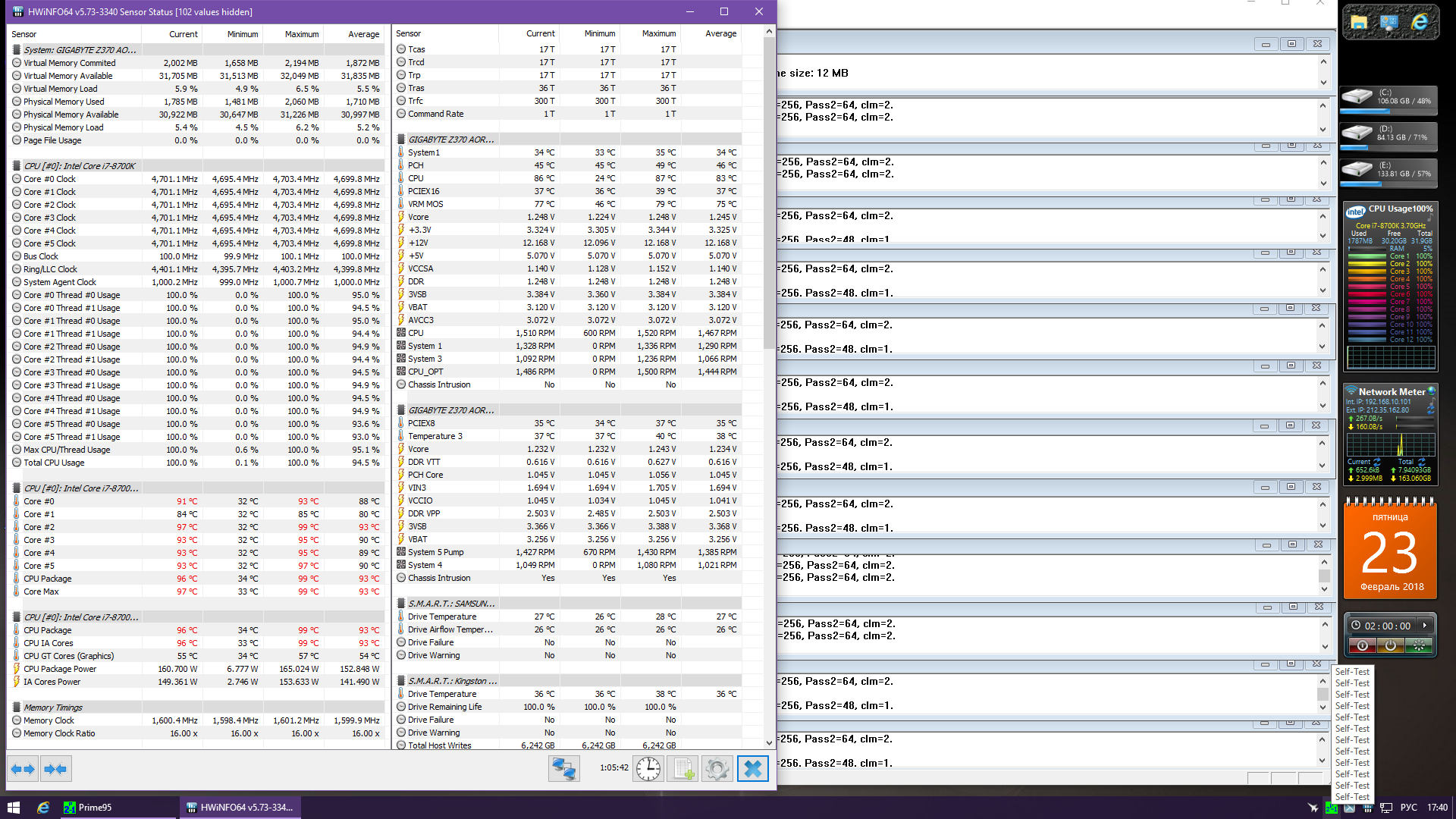Switch to Prime95 in the taskbar
Viewport: 1456px width, 819px height.
pos(95,808)
